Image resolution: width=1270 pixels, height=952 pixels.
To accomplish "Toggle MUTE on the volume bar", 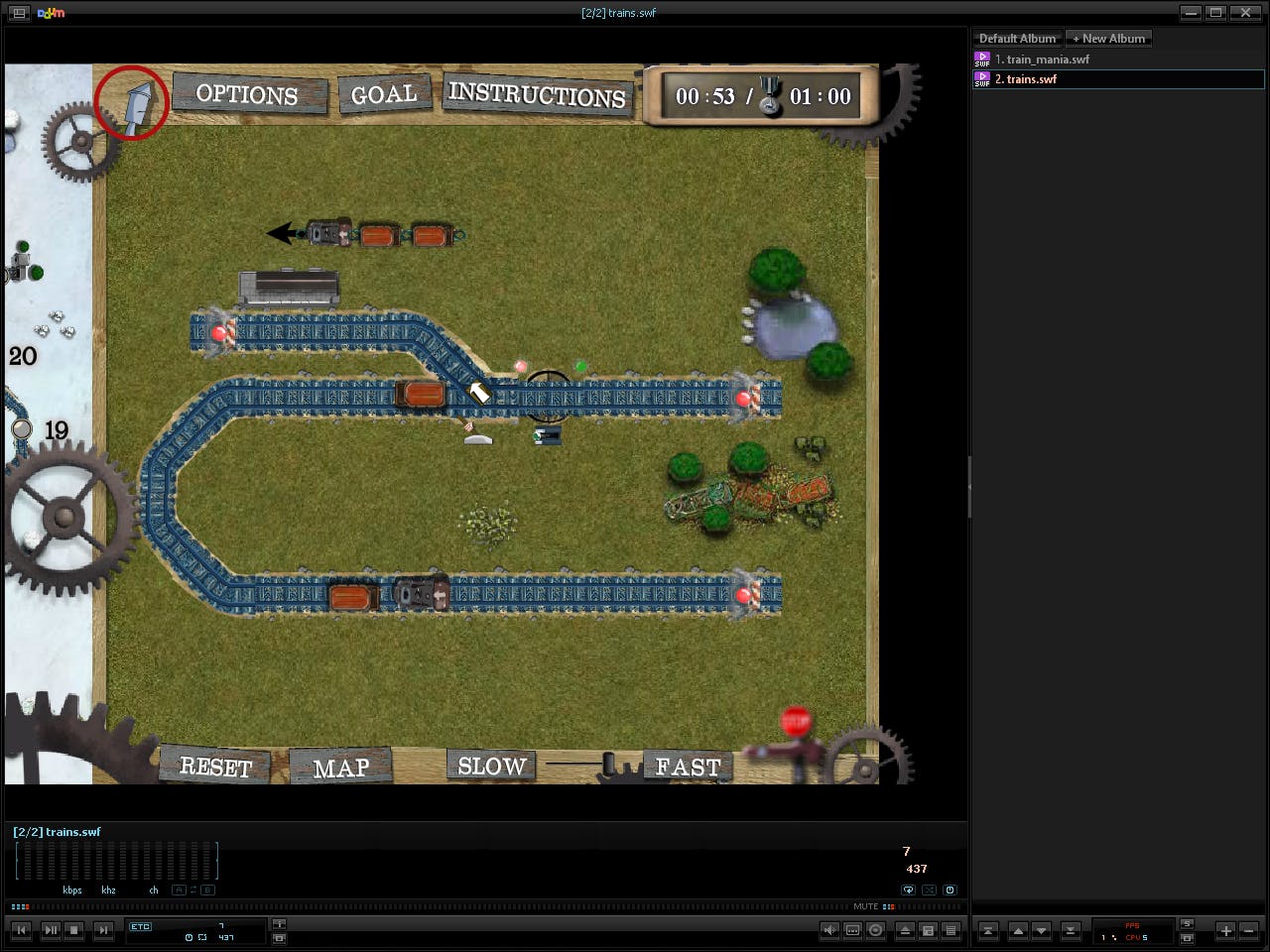I will pyautogui.click(x=865, y=906).
